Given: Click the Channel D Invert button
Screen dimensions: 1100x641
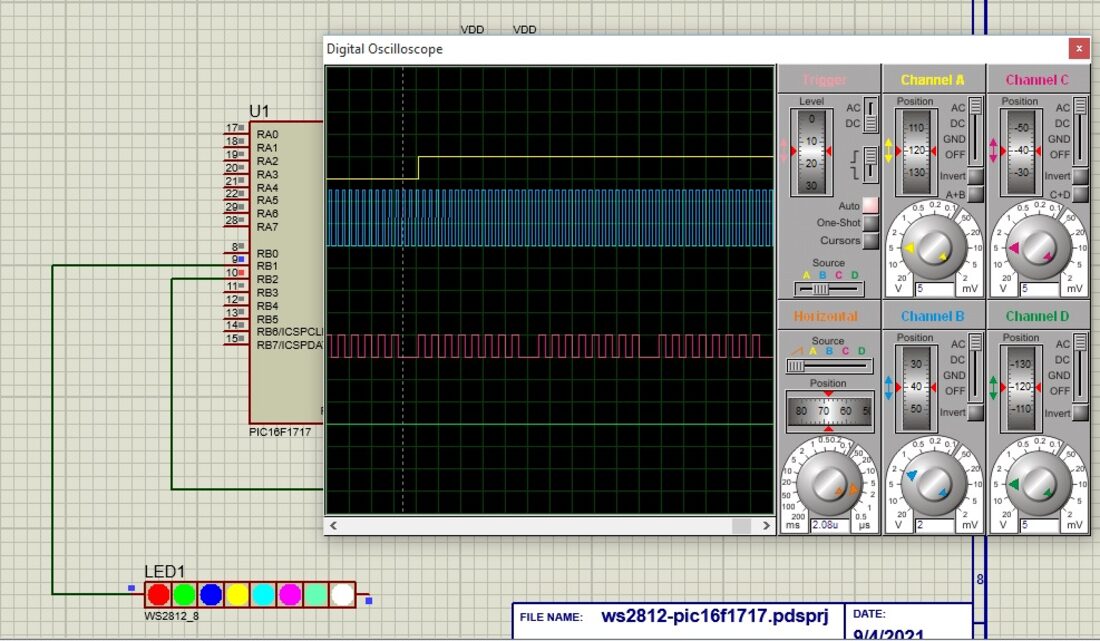Looking at the screenshot, I should pos(1080,412).
